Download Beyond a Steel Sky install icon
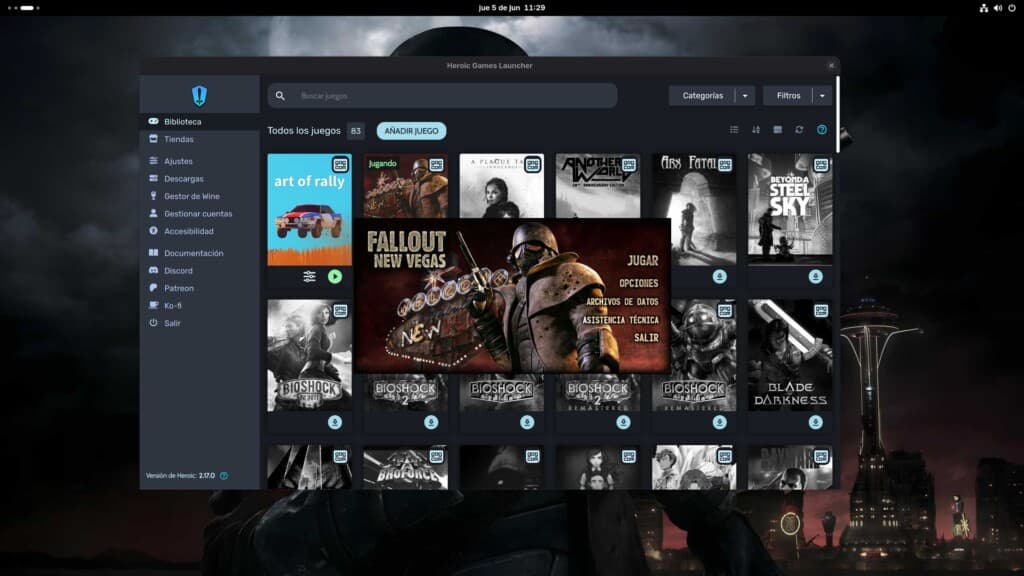The image size is (1024, 576). 816,276
